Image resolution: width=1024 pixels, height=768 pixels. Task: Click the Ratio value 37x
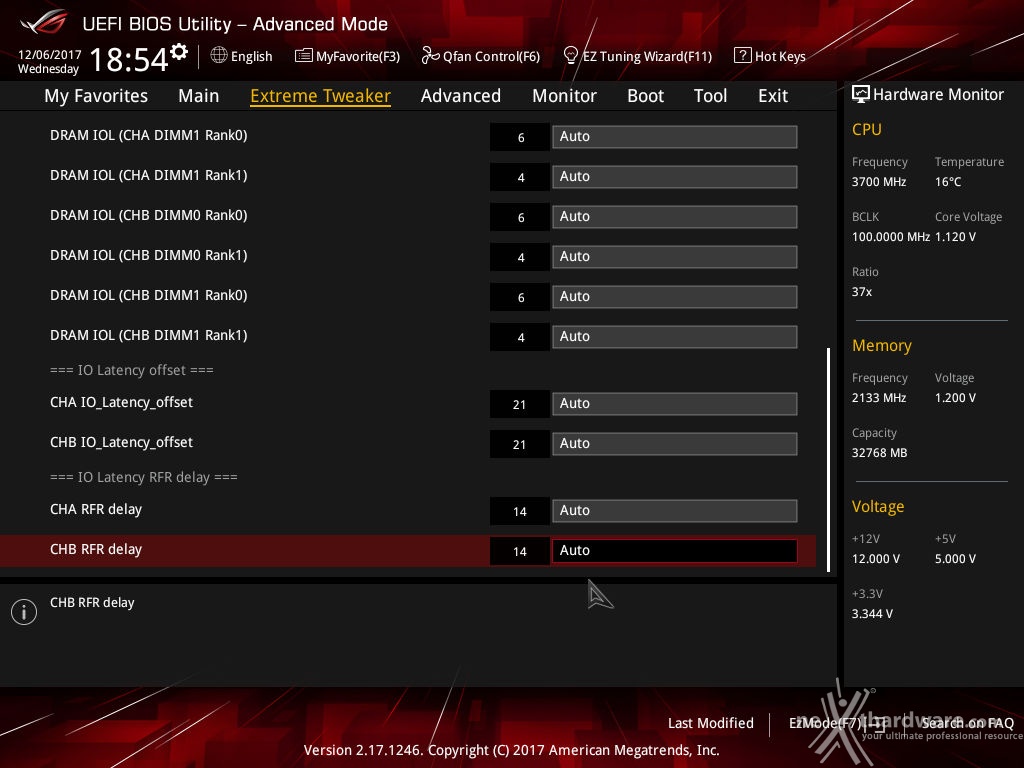(x=862, y=292)
